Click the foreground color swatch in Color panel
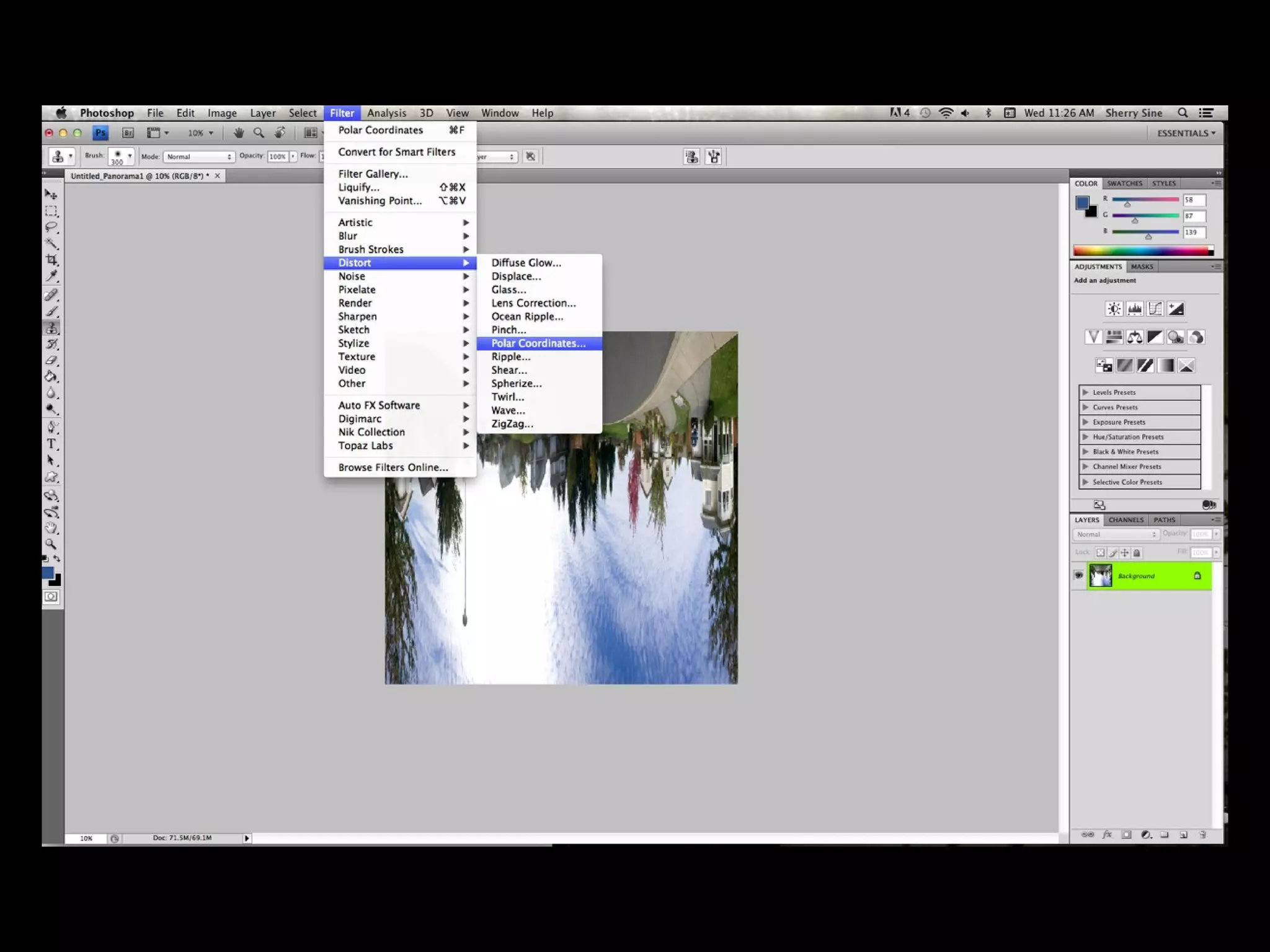This screenshot has width=1270, height=952. click(1083, 203)
